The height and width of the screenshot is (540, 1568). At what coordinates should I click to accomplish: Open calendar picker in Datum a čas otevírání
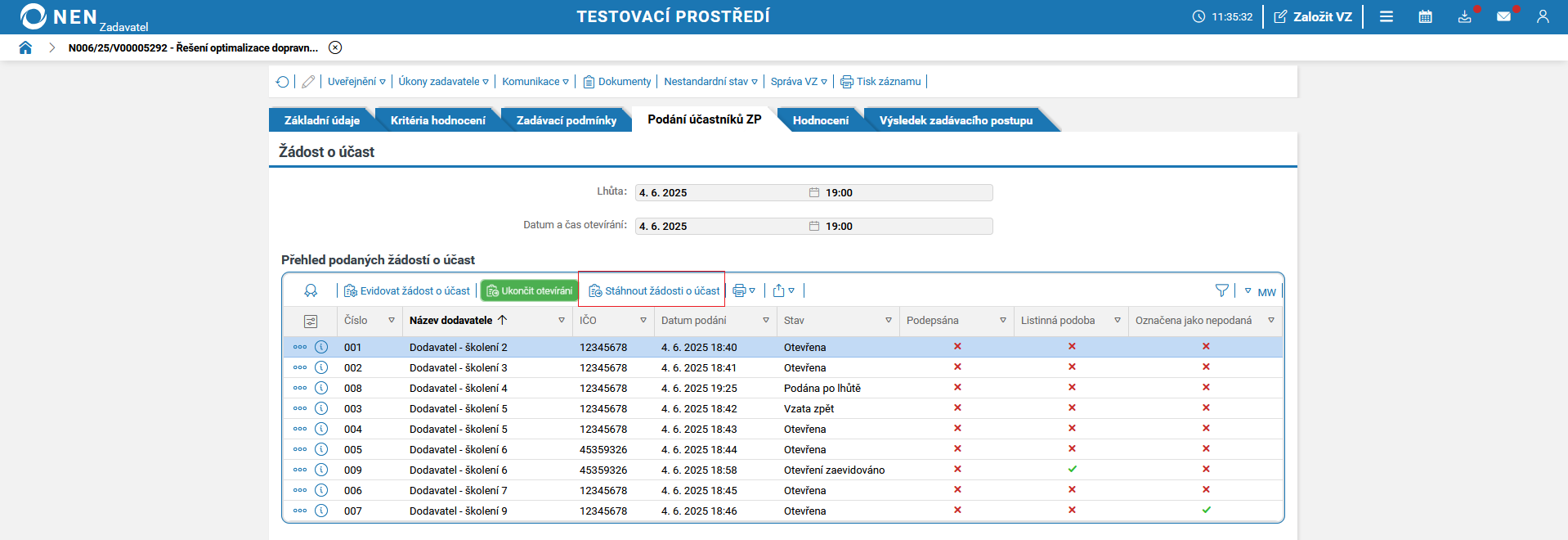coord(814,227)
